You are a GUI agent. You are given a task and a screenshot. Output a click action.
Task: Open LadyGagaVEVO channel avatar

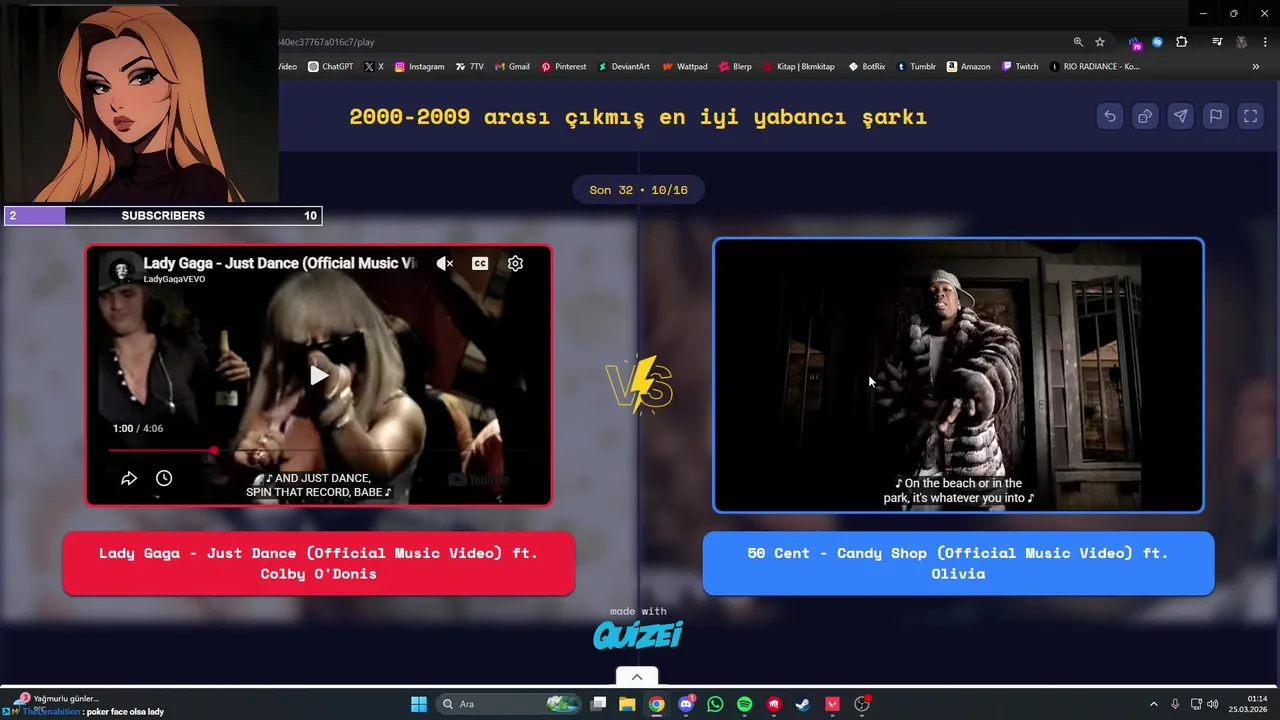pos(121,270)
